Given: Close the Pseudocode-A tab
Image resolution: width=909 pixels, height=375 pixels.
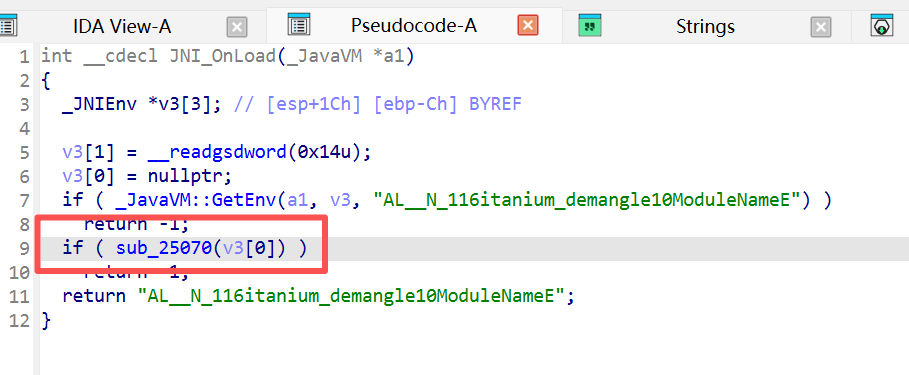Looking at the screenshot, I should pyautogui.click(x=528, y=26).
